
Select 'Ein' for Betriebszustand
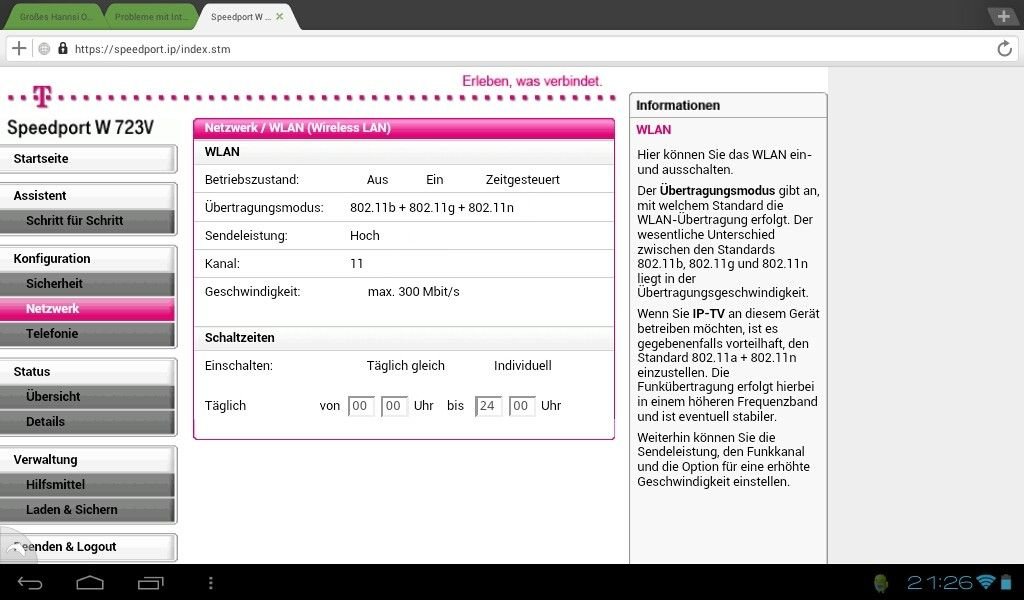point(434,180)
